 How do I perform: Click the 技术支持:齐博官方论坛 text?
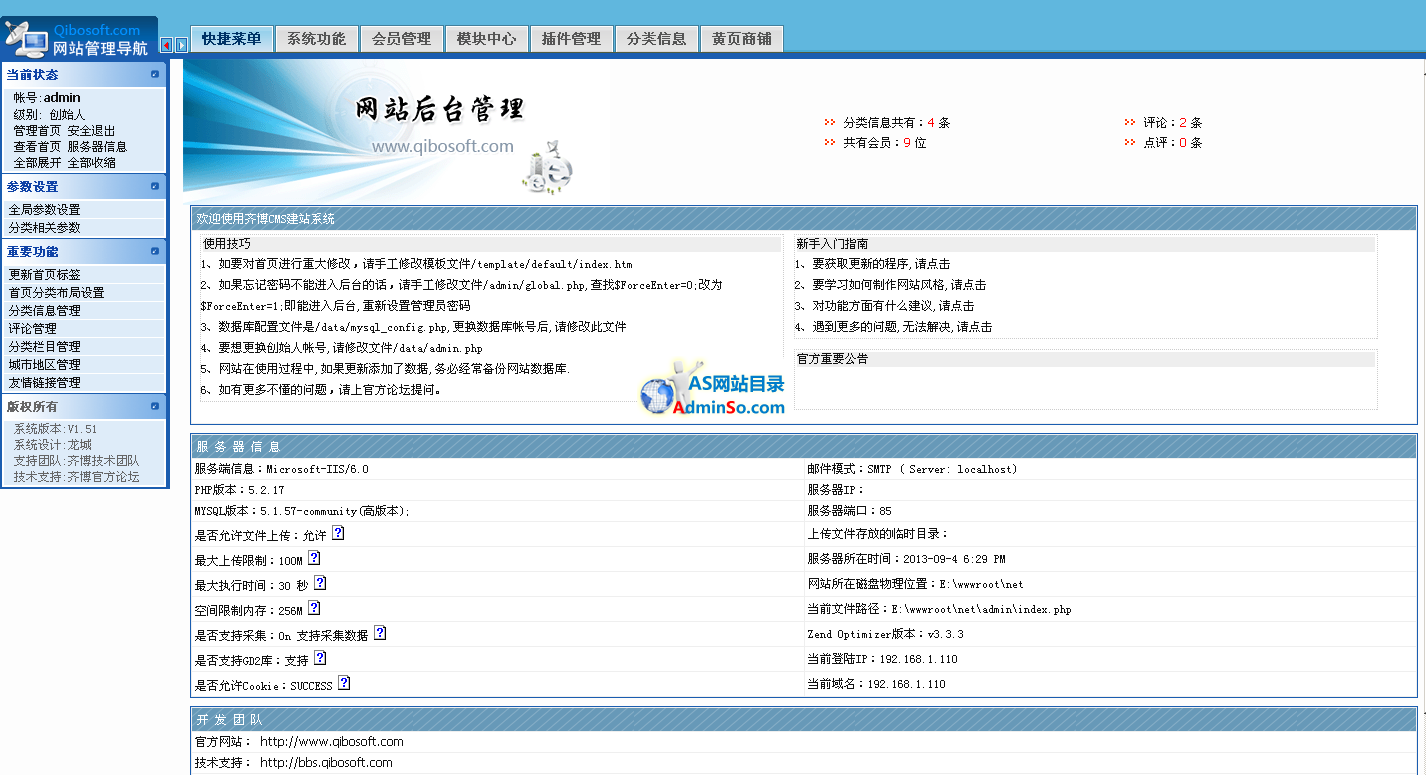[x=76, y=476]
